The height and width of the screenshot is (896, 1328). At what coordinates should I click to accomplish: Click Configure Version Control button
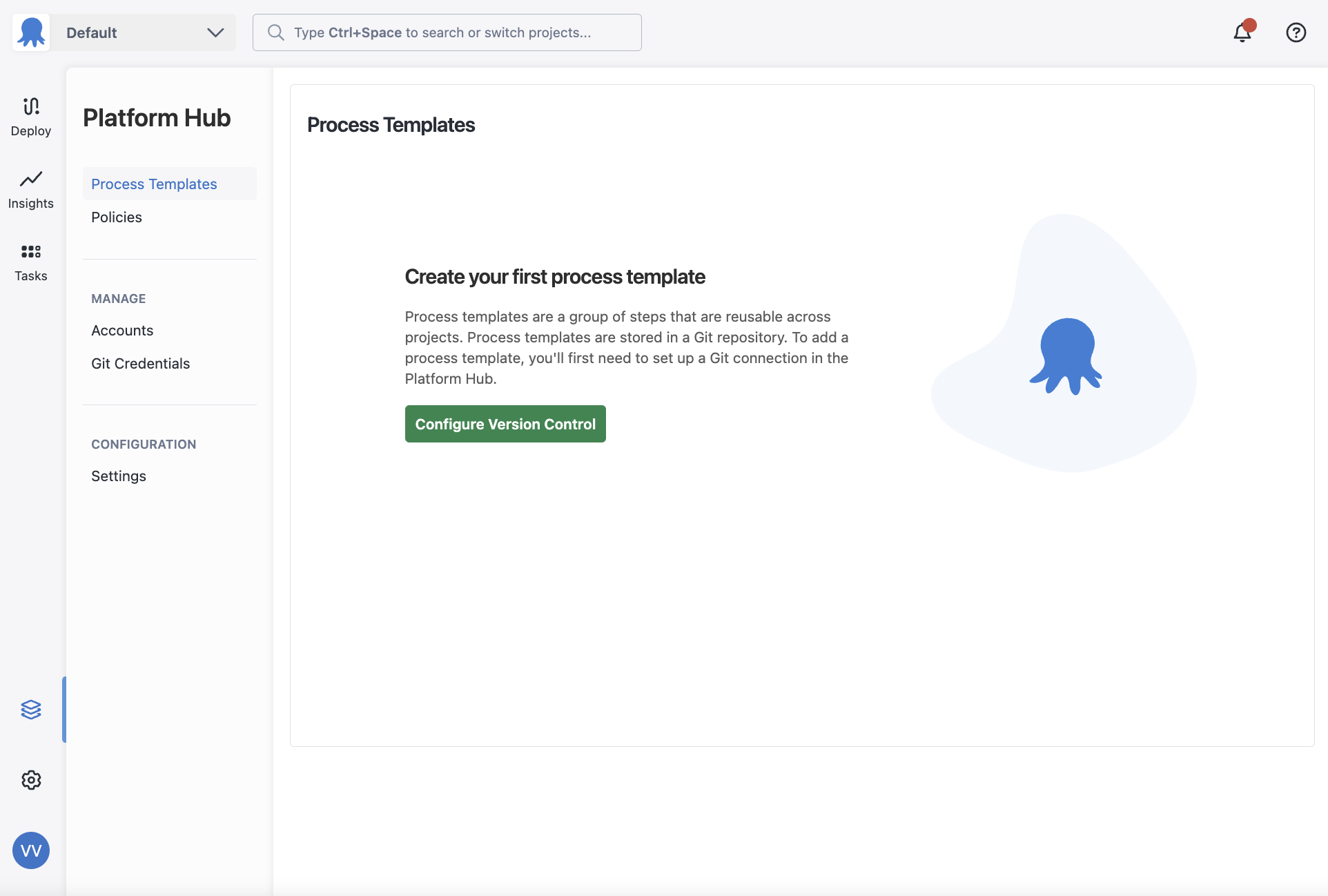[505, 424]
